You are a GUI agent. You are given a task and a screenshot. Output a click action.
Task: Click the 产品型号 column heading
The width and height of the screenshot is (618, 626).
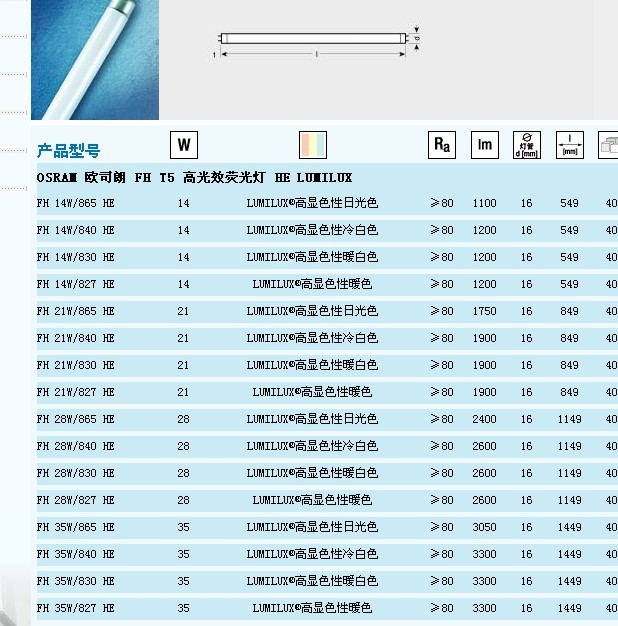(68, 151)
